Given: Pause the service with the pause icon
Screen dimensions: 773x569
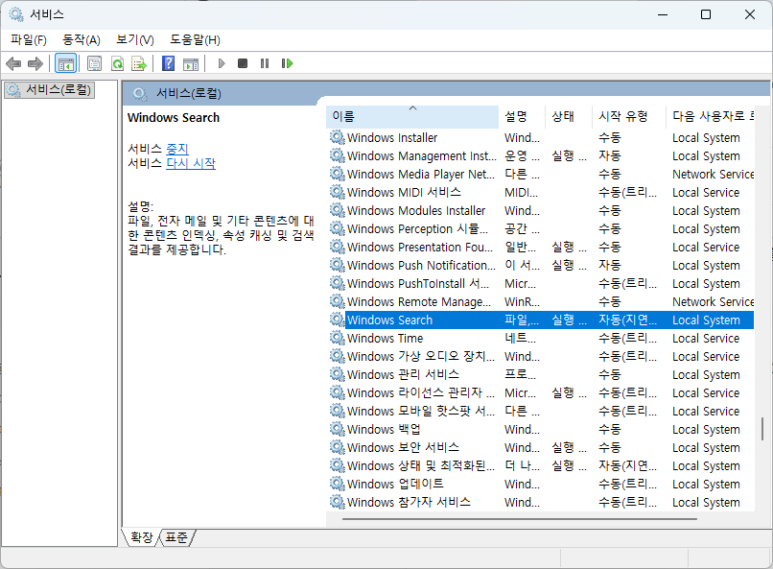Looking at the screenshot, I should (265, 64).
